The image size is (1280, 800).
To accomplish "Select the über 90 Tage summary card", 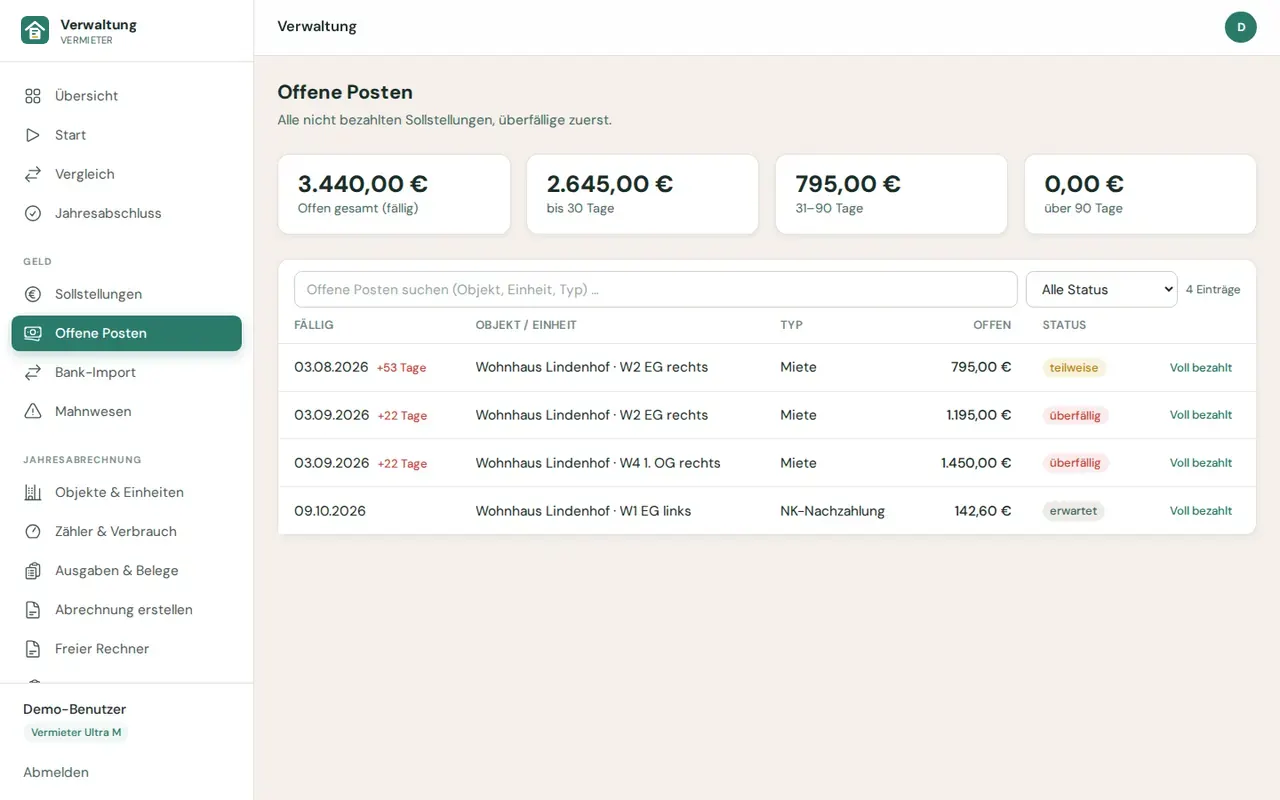I will 1141,194.
